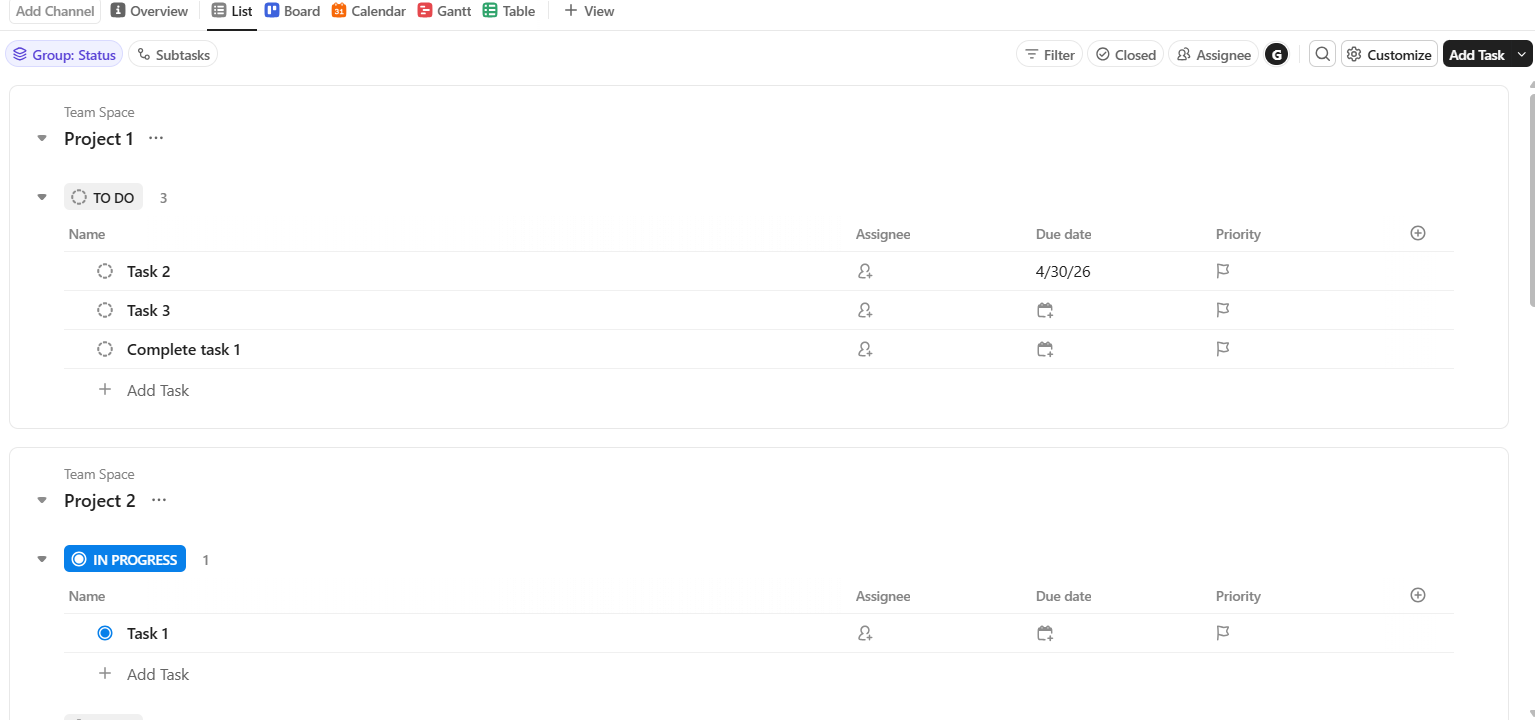Click Team Space label above Project 1
Viewport: 1535px width, 720px height.
pyautogui.click(x=99, y=112)
